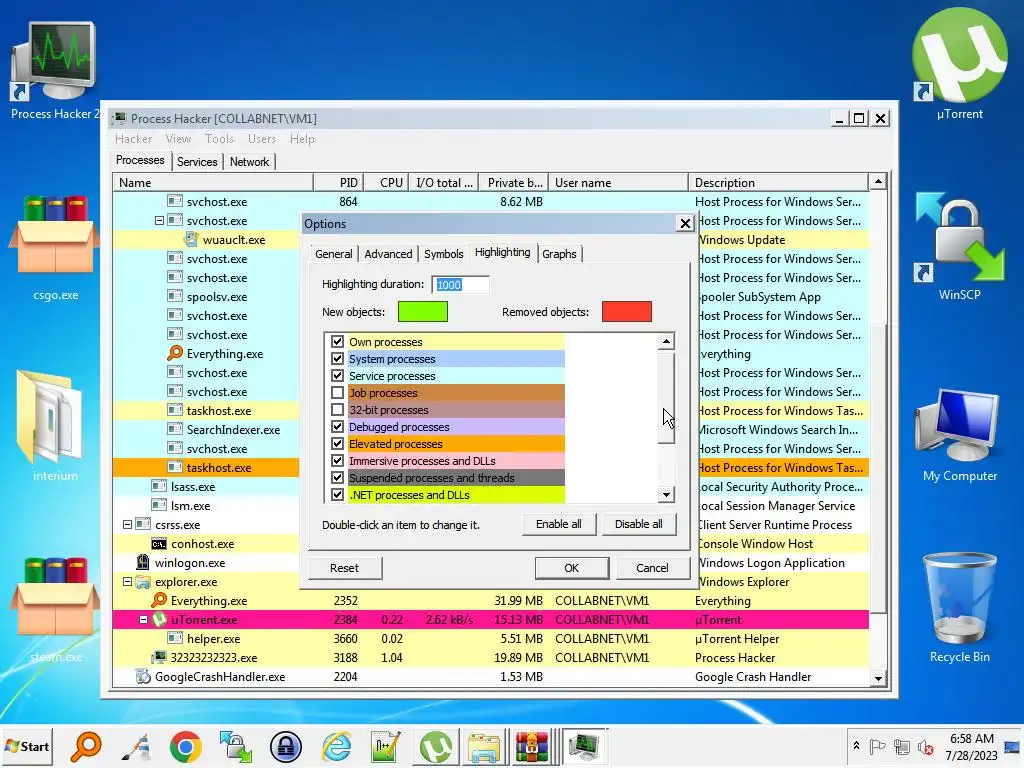Collapse the csrss.exe tree node
The width and height of the screenshot is (1024, 768).
[127, 524]
